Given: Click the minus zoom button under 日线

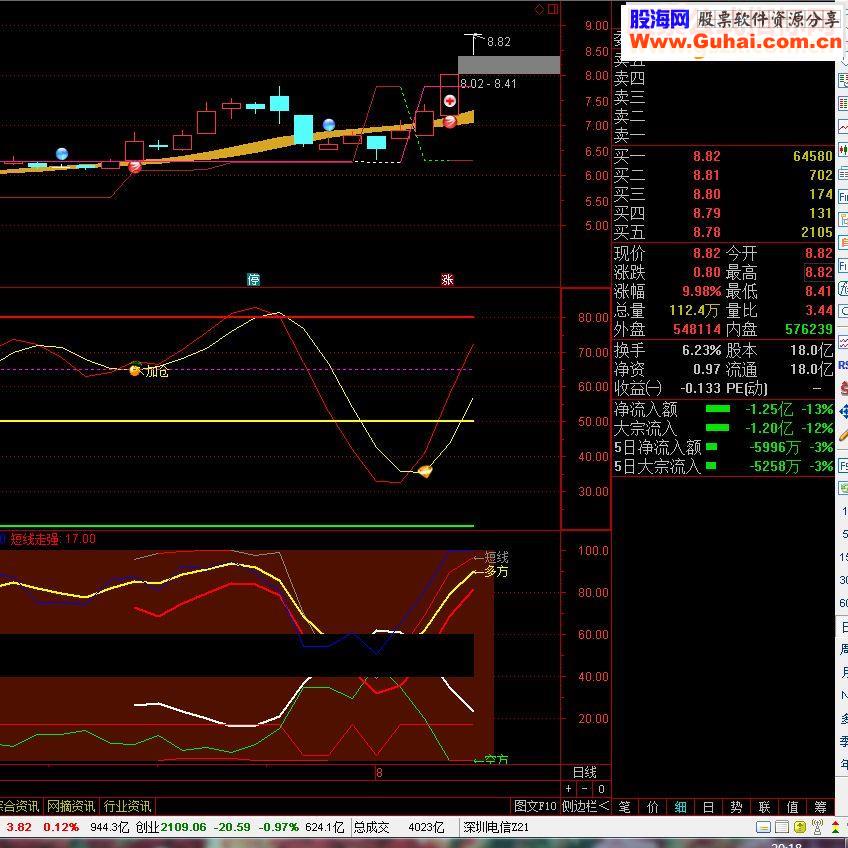Looking at the screenshot, I should 585,789.
